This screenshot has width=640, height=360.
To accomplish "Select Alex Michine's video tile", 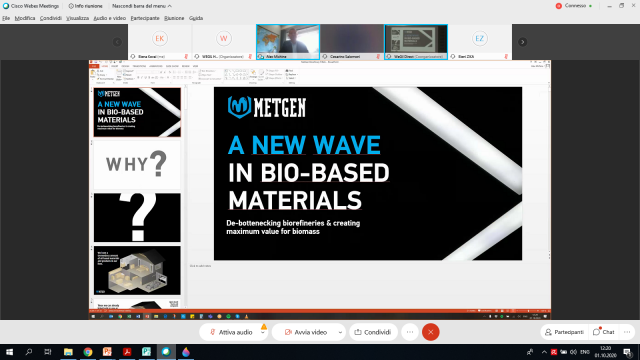I will pyautogui.click(x=288, y=42).
